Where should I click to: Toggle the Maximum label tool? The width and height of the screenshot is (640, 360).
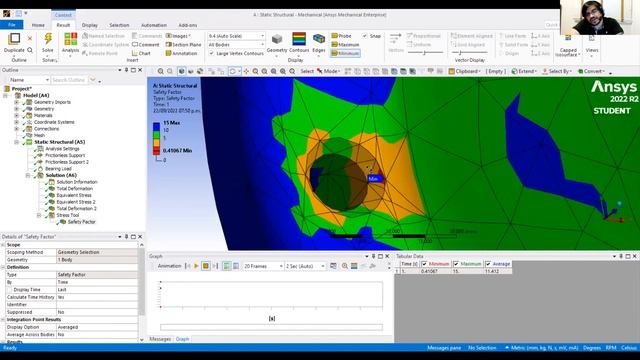coord(345,44)
